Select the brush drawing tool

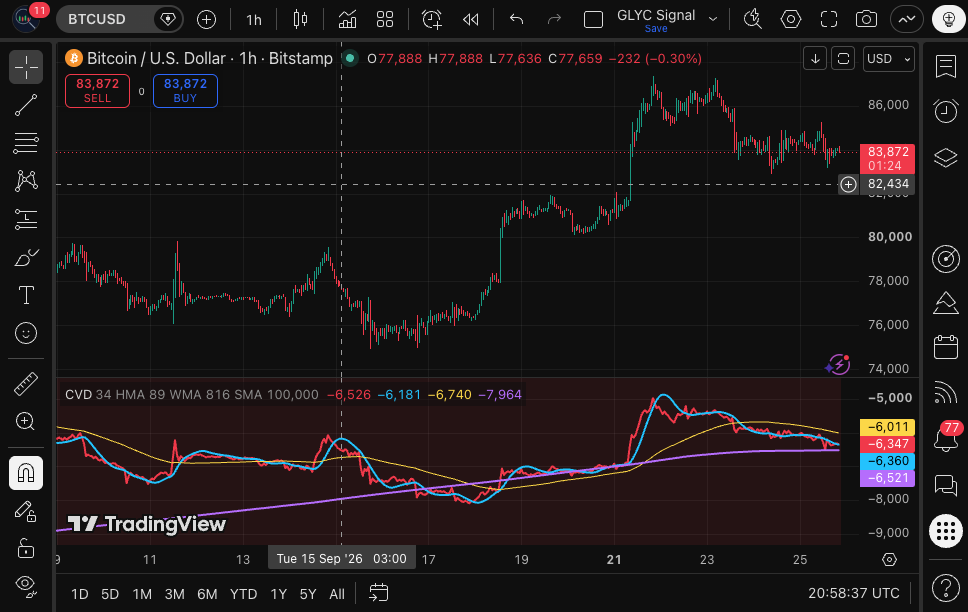(x=26, y=258)
